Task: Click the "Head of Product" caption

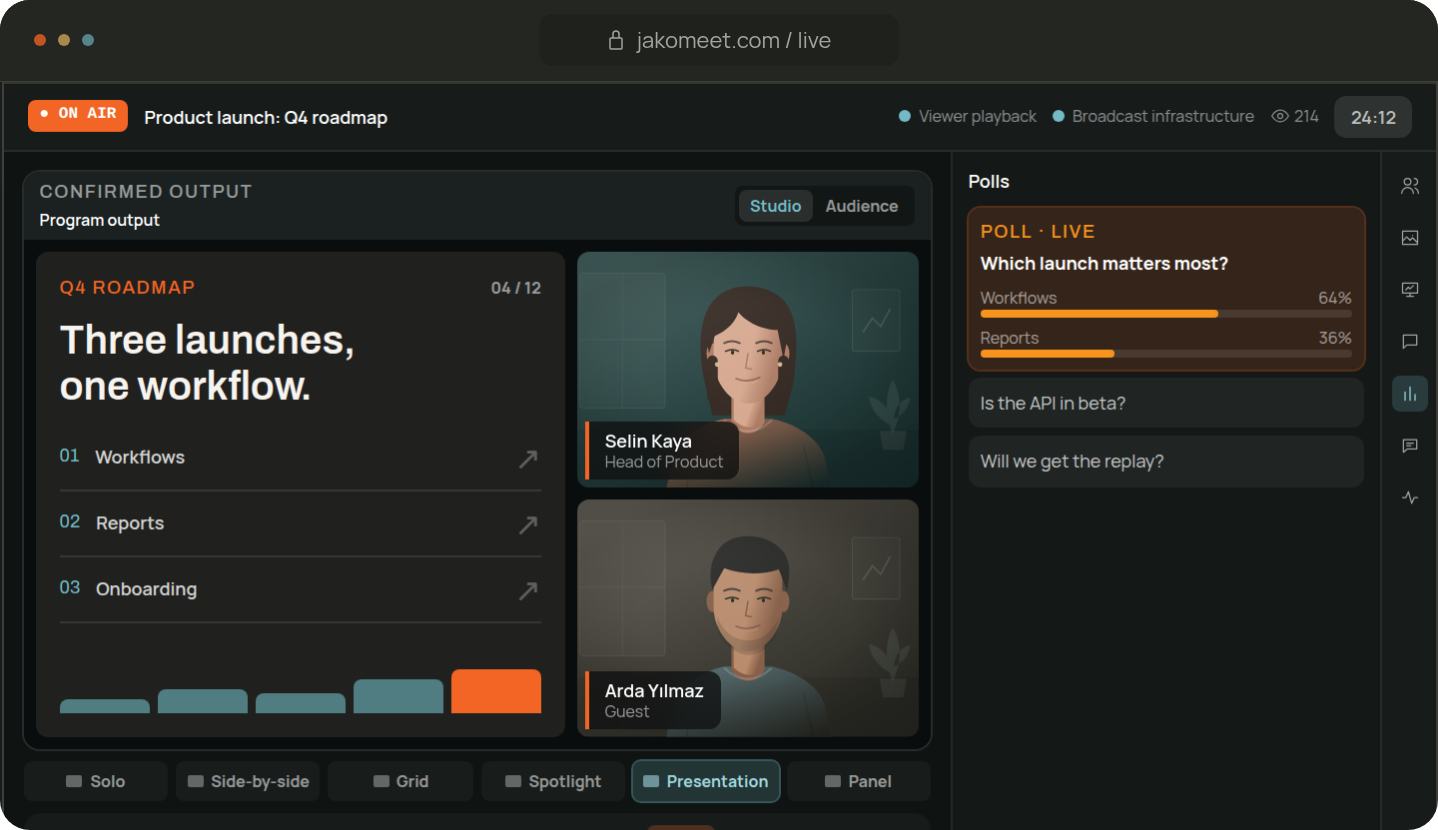Action: [664, 462]
